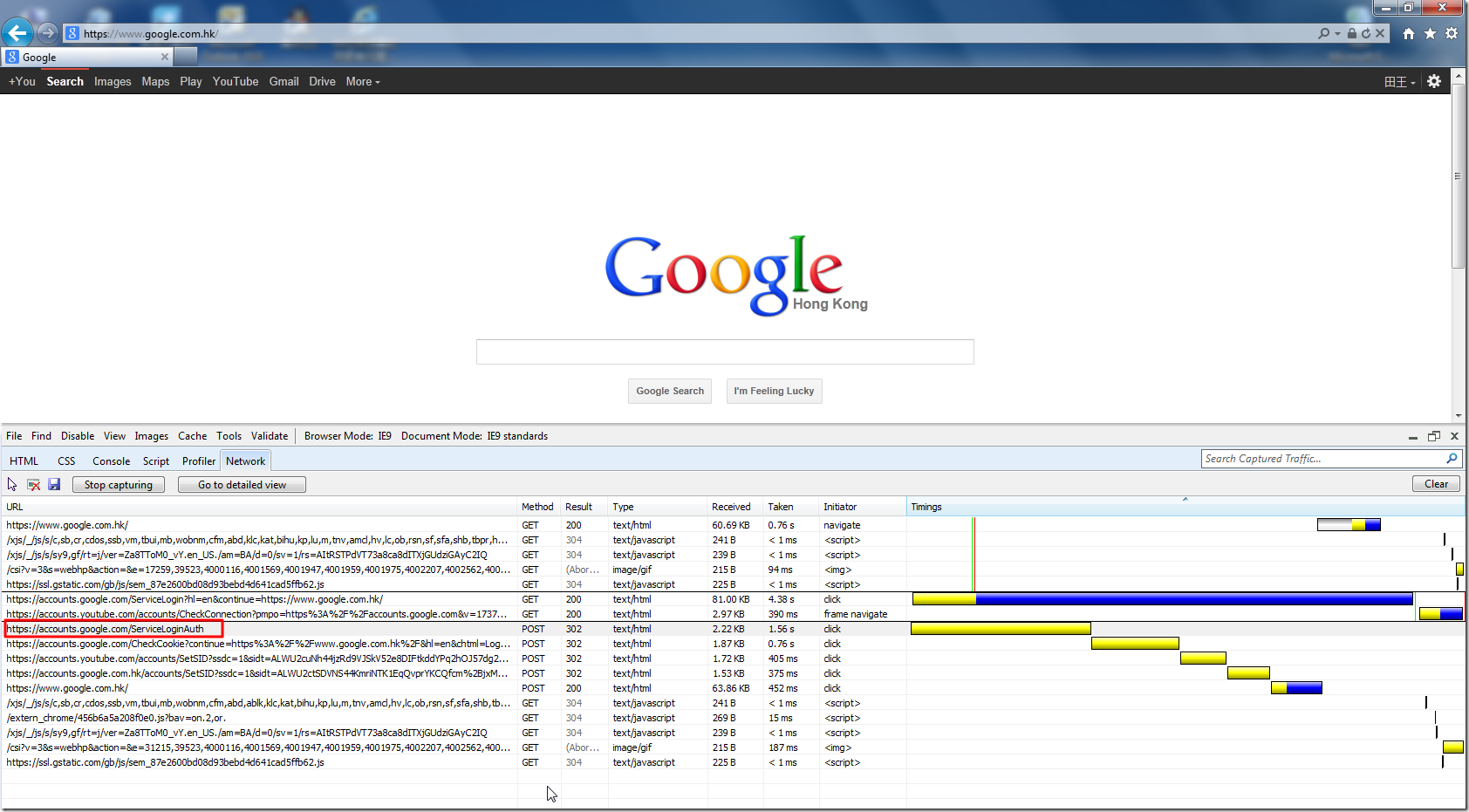Open the address bar autocomplete dropdown arrow
The height and width of the screenshot is (812, 1469).
[1337, 34]
